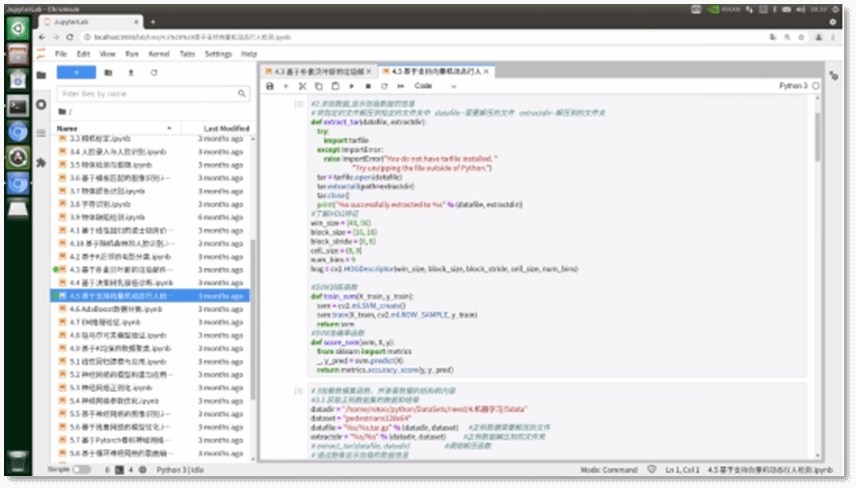Screen dimensions: 856x488
Task: Click Python 3 | Idle in status bar
Action: coord(180,469)
